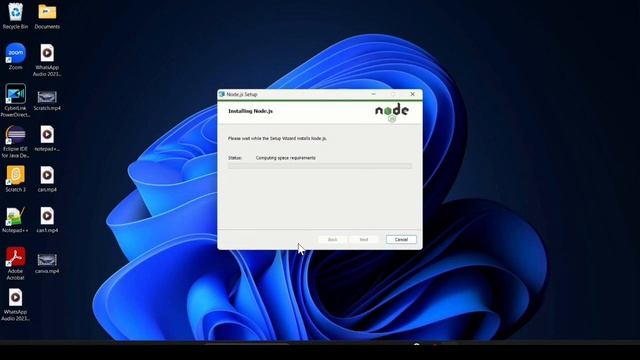Select the notepad+ media file icon

pyautogui.click(x=47, y=138)
